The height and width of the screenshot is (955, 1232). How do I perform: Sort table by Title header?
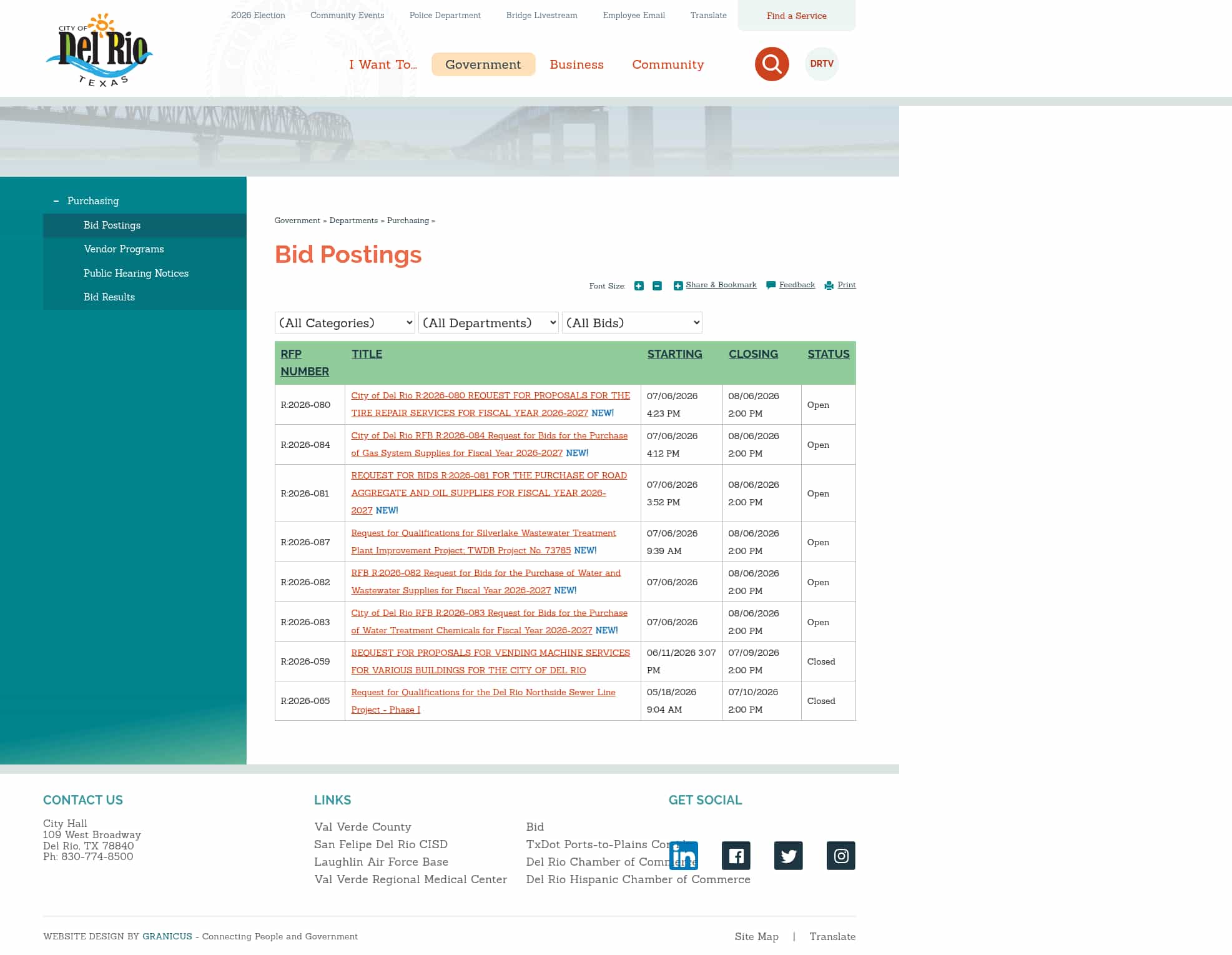[x=367, y=354]
